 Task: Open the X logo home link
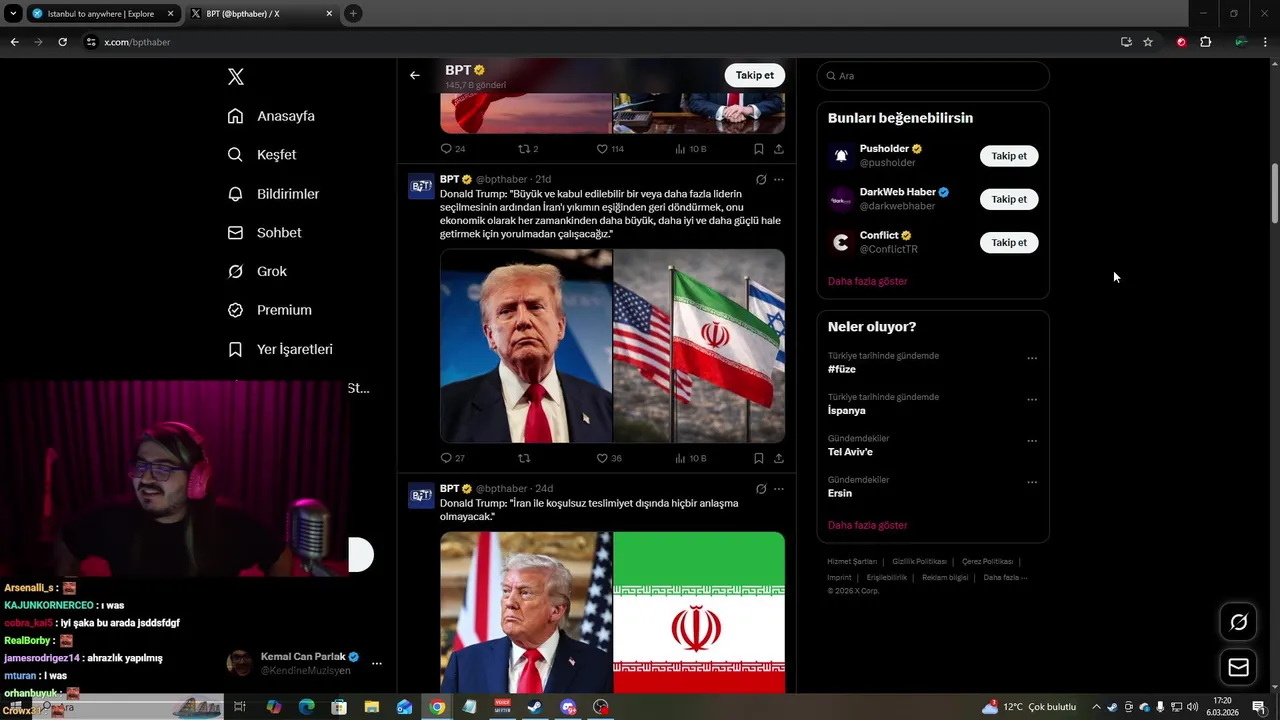click(x=236, y=77)
